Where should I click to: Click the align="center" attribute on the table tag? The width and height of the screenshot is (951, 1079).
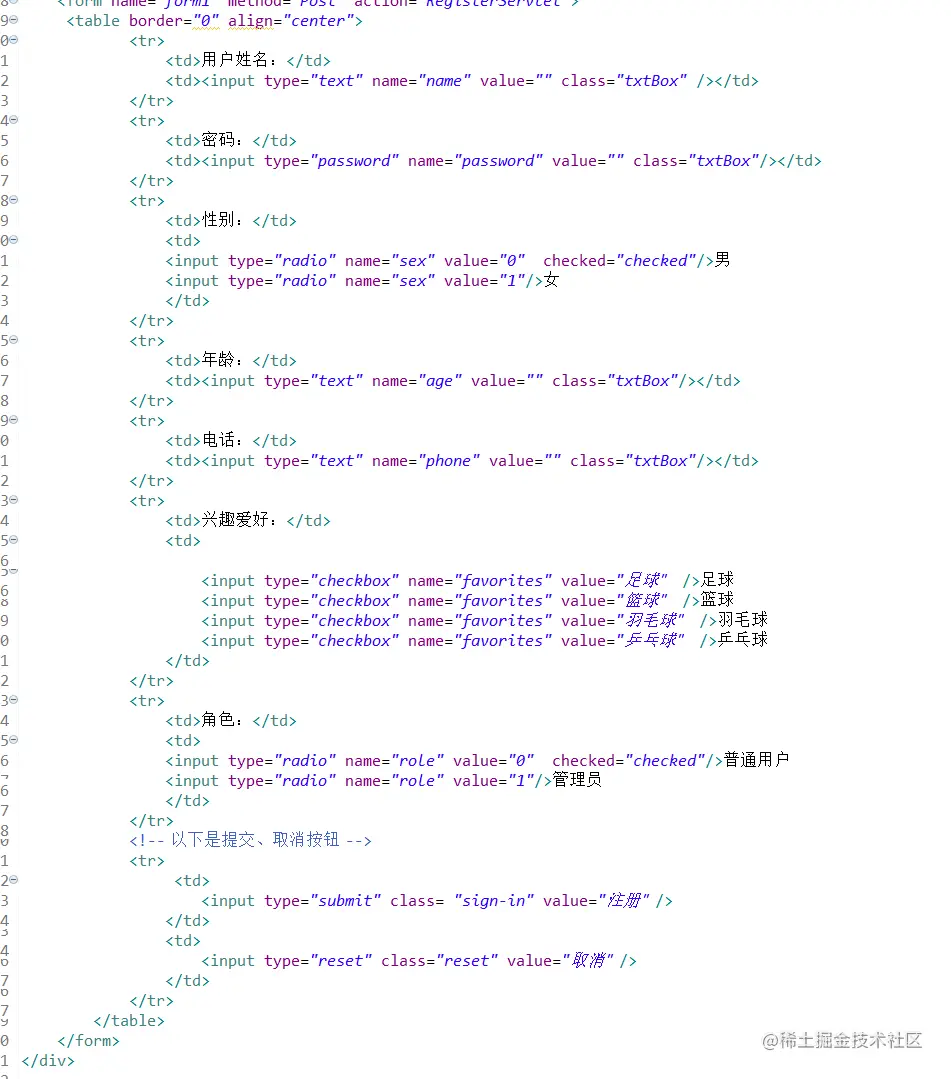click(x=290, y=21)
